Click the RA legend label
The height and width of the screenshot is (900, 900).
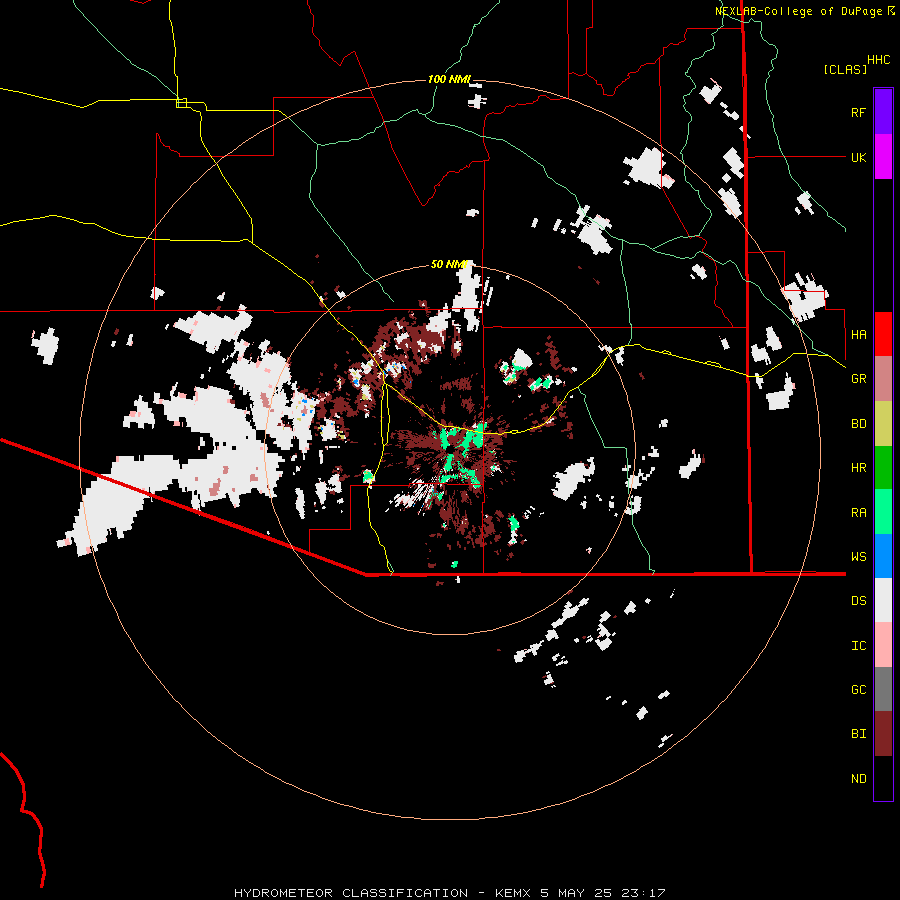(x=858, y=513)
